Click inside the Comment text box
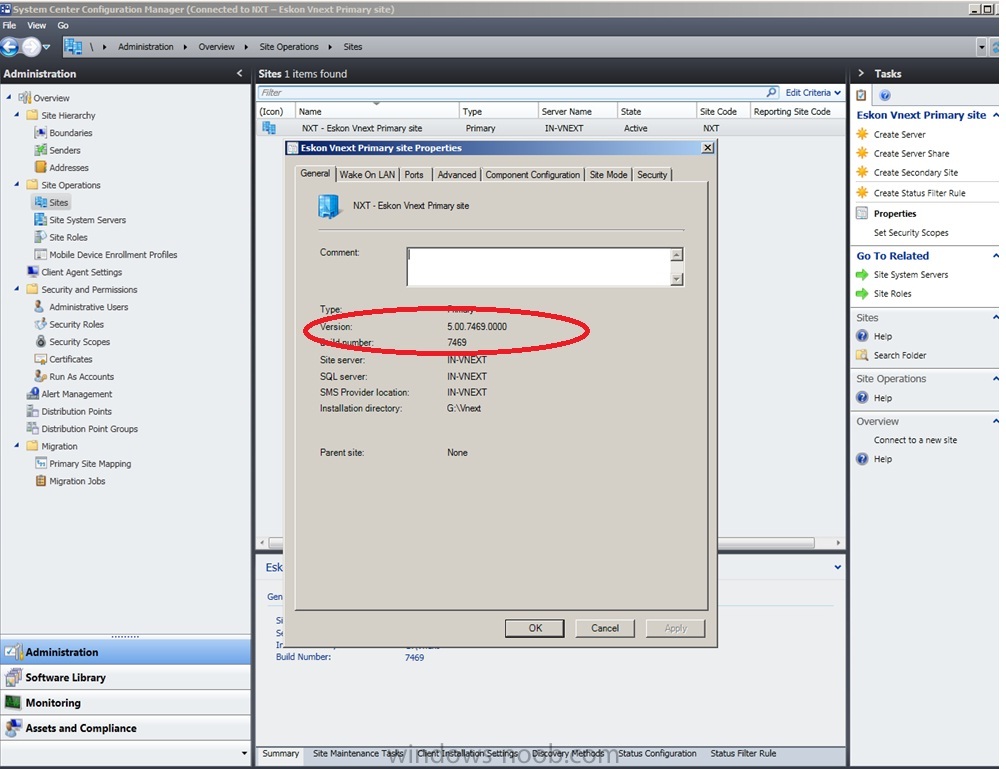The width and height of the screenshot is (1006, 769). (539, 266)
